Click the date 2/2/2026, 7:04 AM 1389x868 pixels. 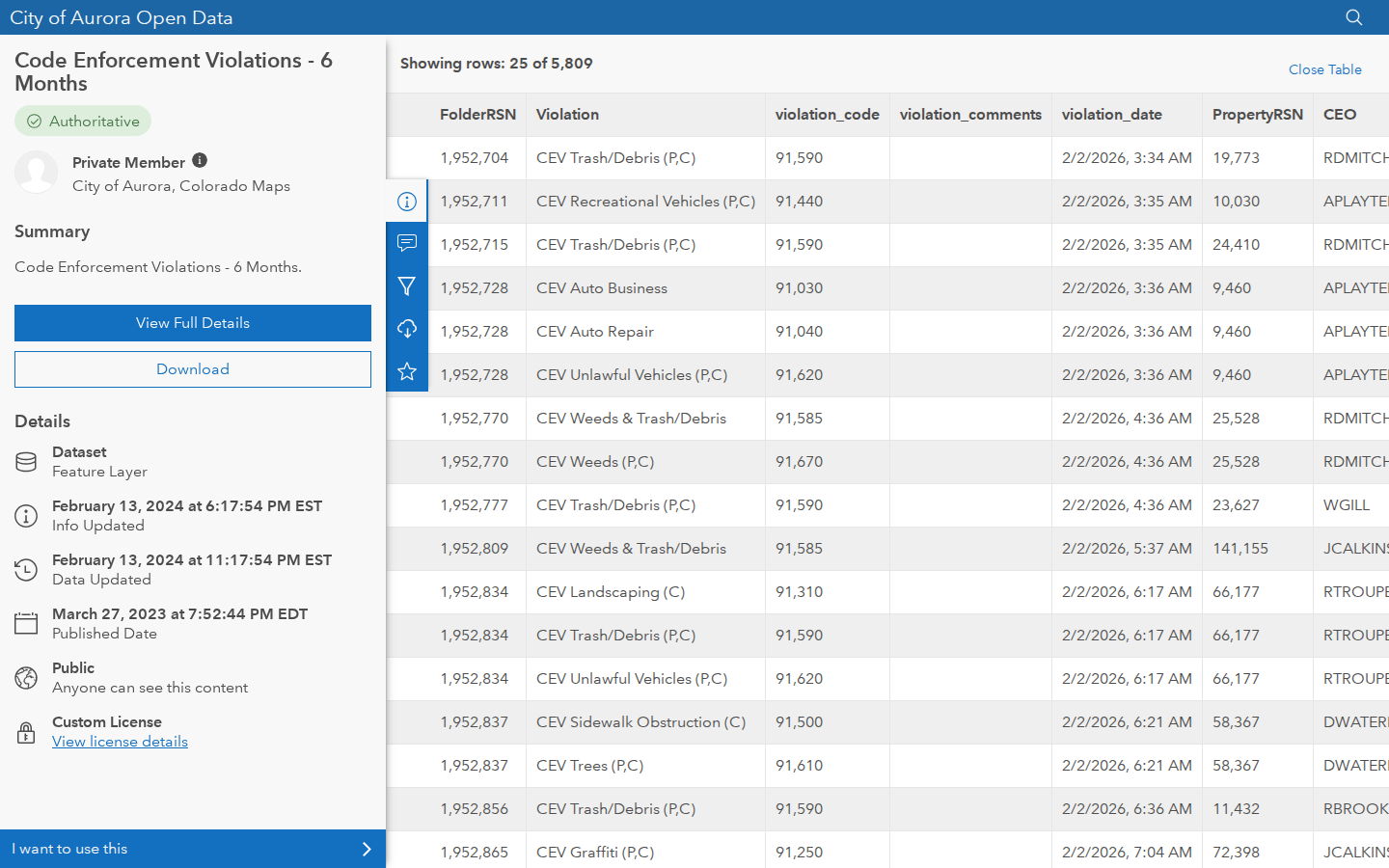click(1127, 853)
